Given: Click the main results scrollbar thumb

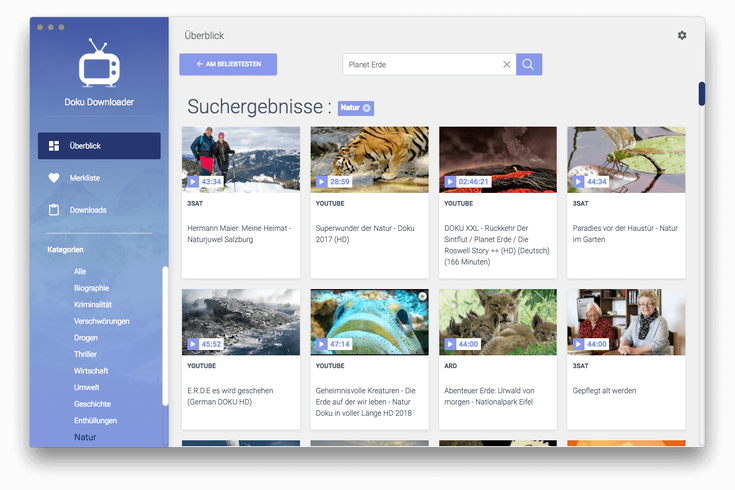Looking at the screenshot, I should [x=701, y=94].
